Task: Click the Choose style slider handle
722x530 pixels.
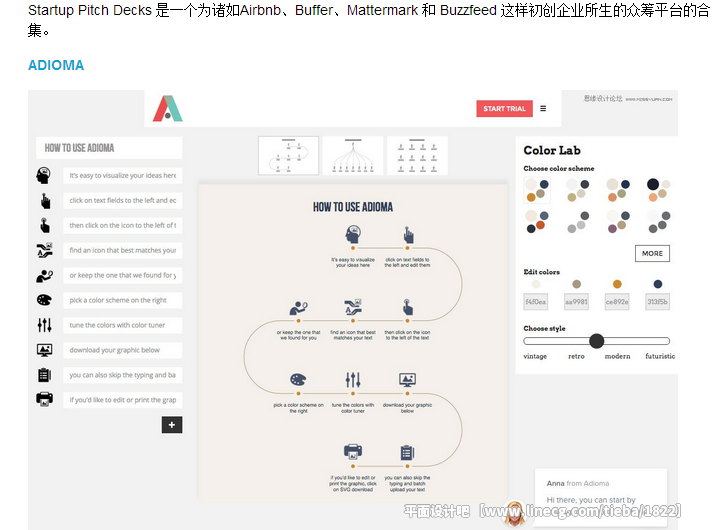Action: (x=597, y=341)
